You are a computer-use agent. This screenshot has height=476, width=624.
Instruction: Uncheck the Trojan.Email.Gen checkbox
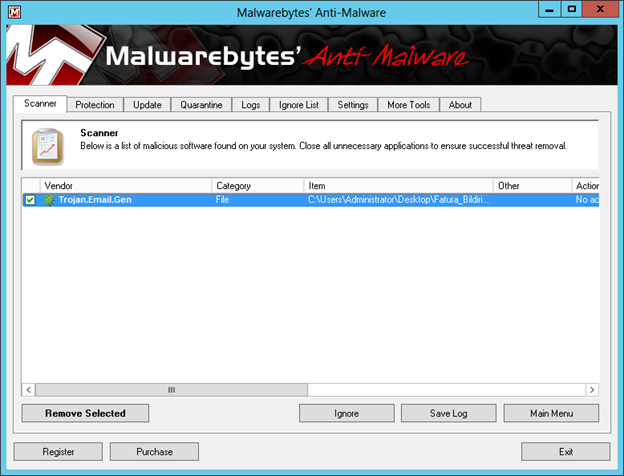click(30, 200)
